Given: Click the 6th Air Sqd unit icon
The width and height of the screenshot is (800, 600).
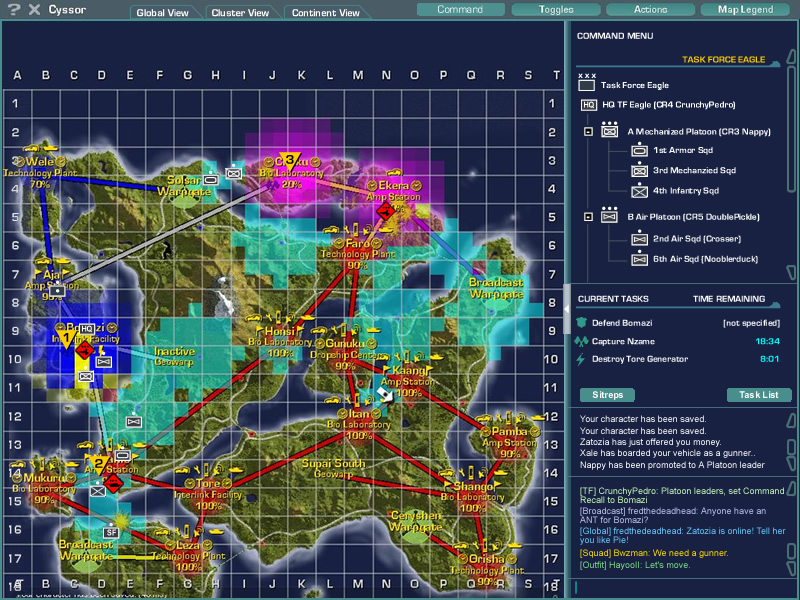Looking at the screenshot, I should pos(639,259).
